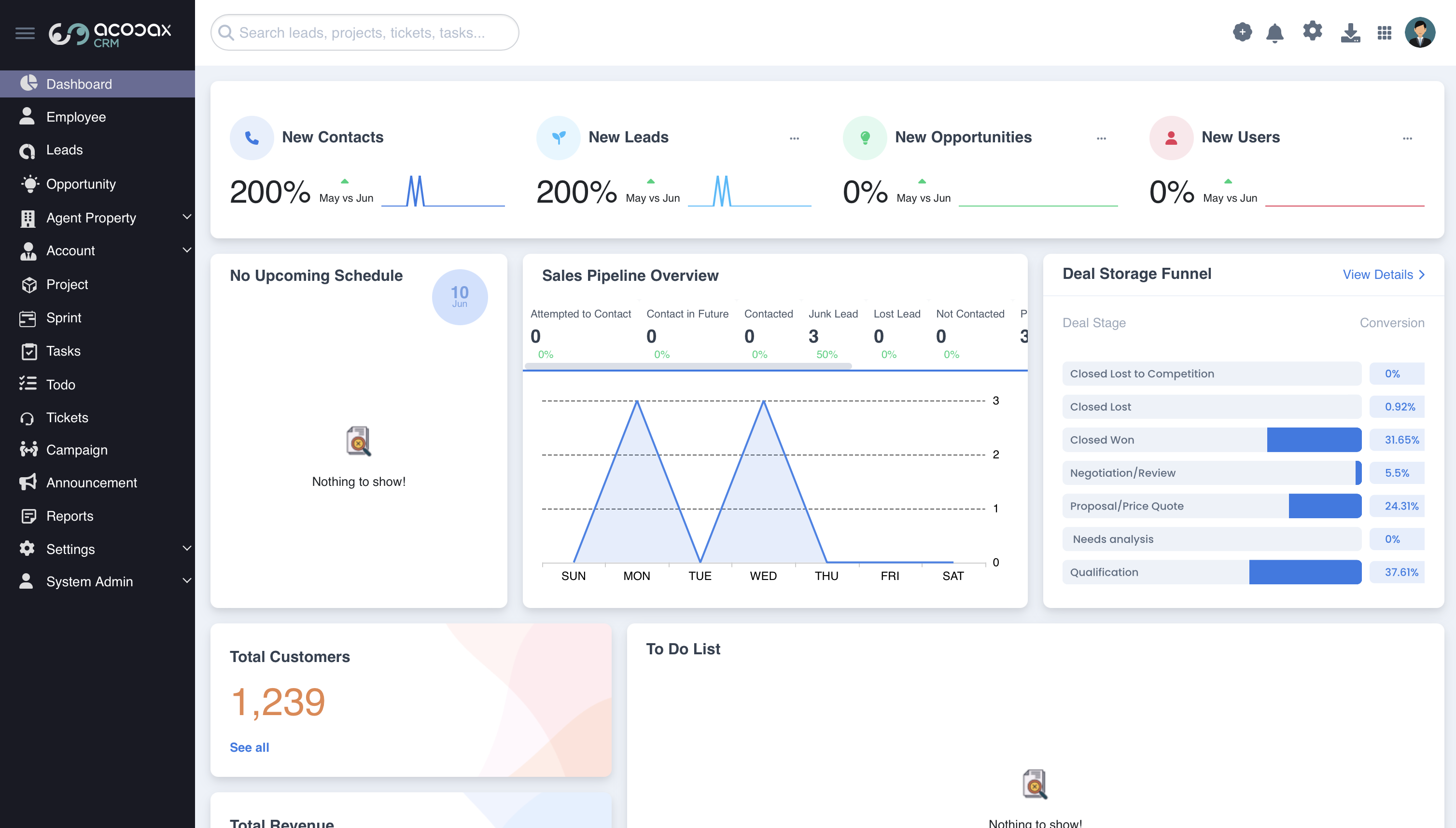Open the notifications bell
The height and width of the screenshot is (828, 1456).
pyautogui.click(x=1274, y=33)
